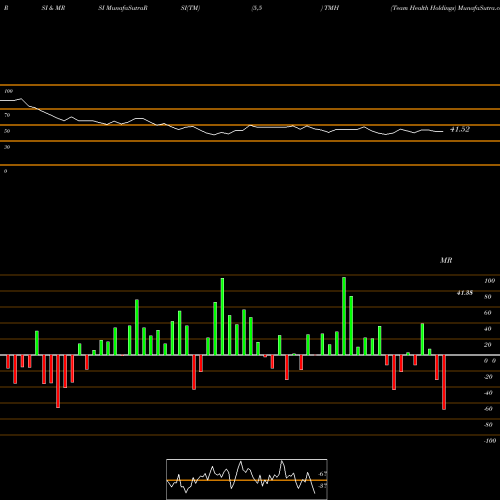Click the MR axis label 80
Screen dimensions: 500x500
coord(487,297)
